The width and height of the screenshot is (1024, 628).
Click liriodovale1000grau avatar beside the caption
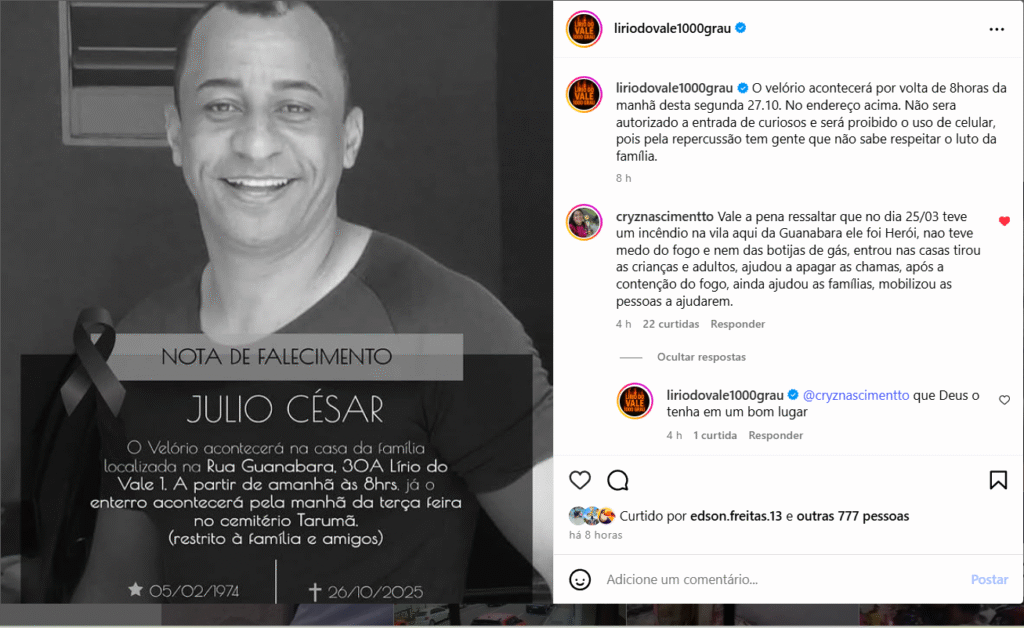(x=584, y=95)
